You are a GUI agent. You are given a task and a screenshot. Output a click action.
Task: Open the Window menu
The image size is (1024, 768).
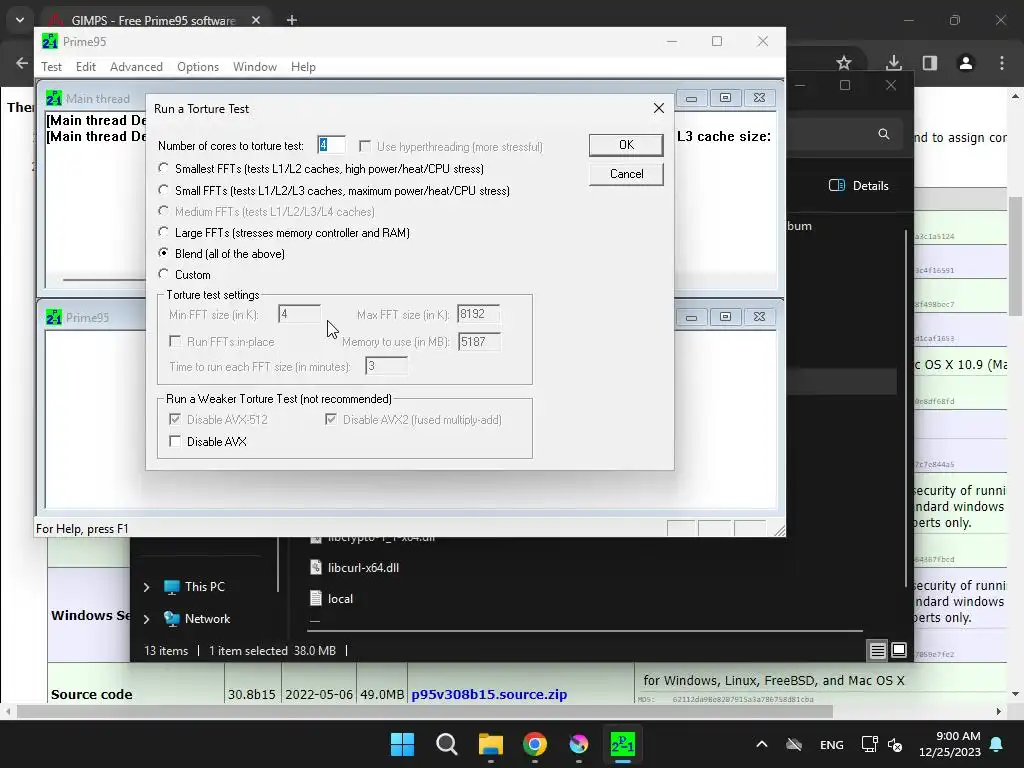pyautogui.click(x=255, y=67)
